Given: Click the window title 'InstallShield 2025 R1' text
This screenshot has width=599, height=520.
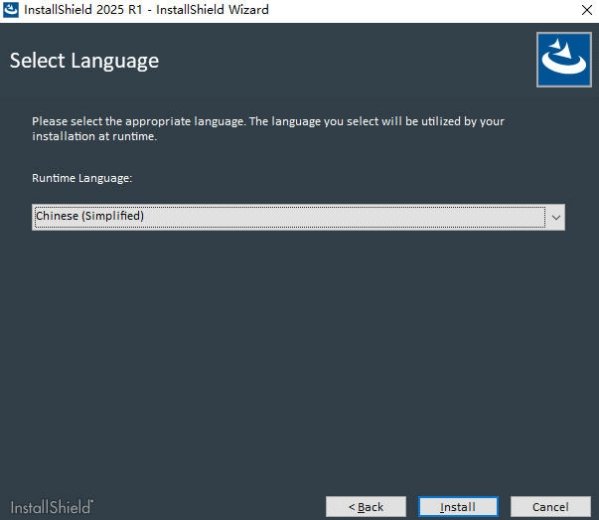Looking at the screenshot, I should click(x=83, y=10).
